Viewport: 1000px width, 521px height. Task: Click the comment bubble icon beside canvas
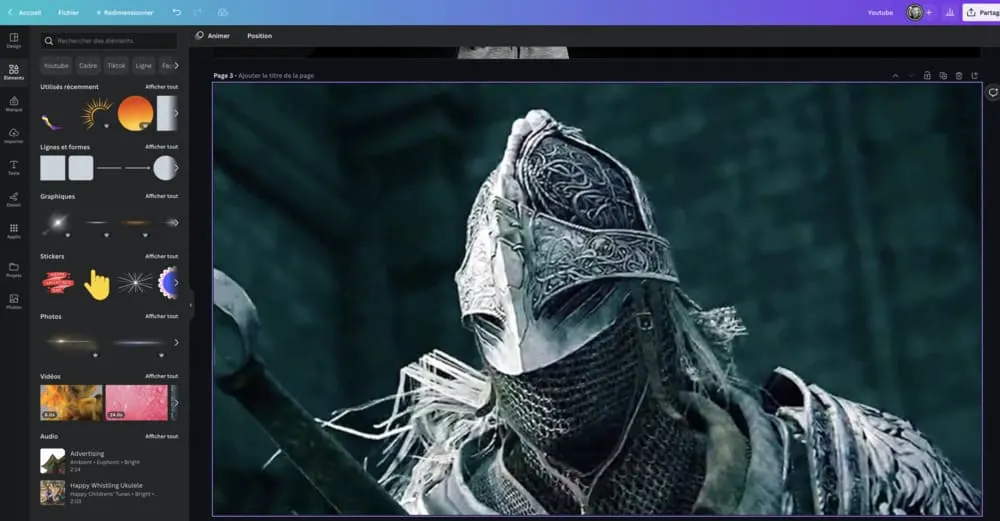993,92
